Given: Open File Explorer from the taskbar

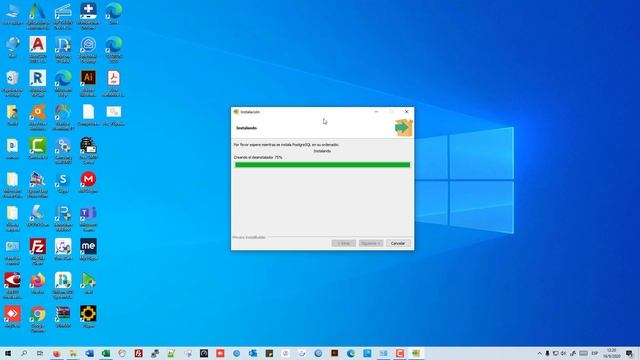Looking at the screenshot, I should tap(73, 353).
